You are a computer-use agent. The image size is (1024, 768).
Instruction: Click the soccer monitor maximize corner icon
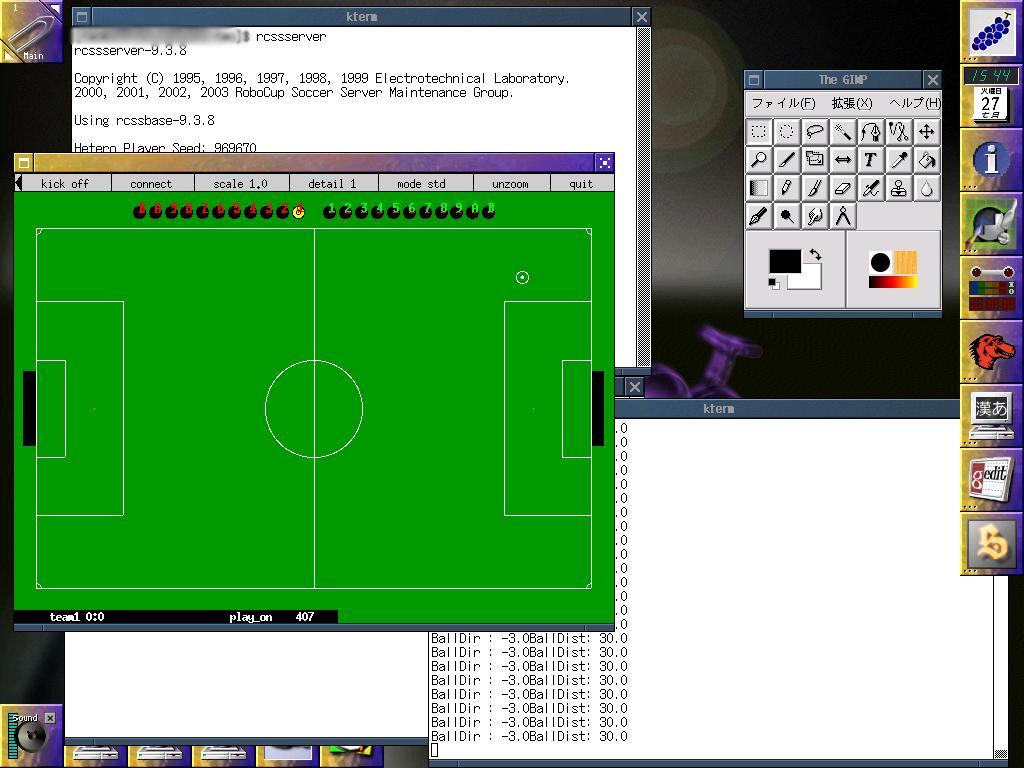click(605, 163)
